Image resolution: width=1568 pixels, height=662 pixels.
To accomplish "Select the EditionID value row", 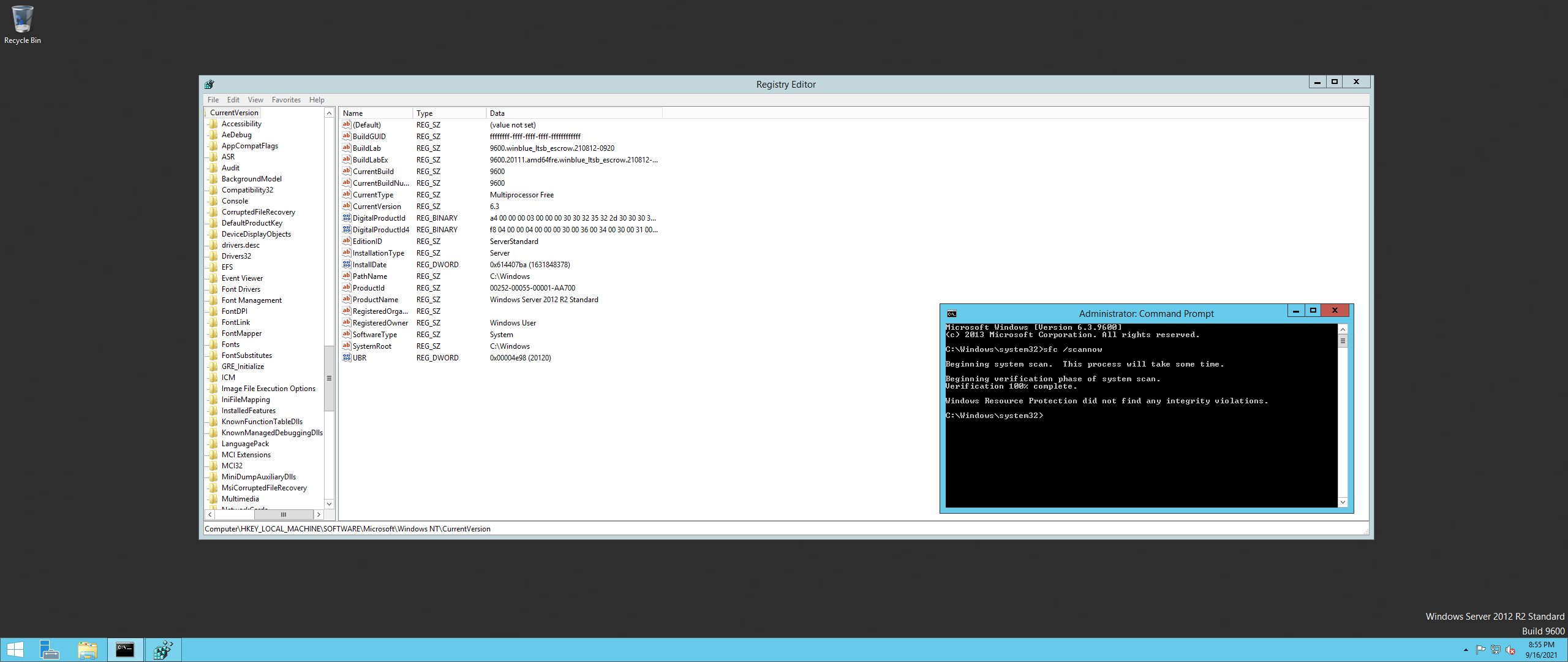I will pos(500,242).
